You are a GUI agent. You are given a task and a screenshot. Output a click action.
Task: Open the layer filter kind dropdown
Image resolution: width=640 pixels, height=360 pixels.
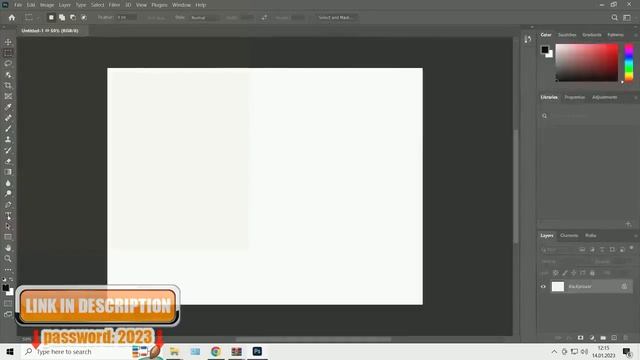coord(557,249)
